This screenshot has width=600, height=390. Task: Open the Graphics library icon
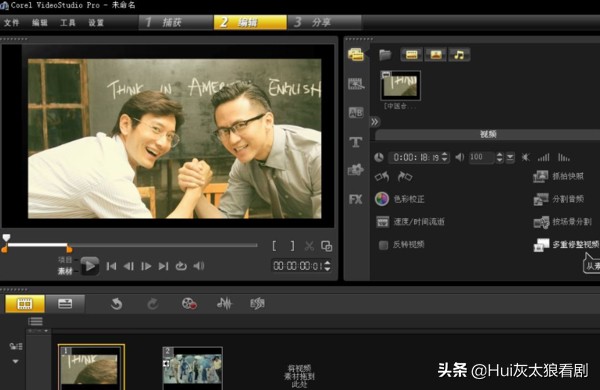[355, 170]
